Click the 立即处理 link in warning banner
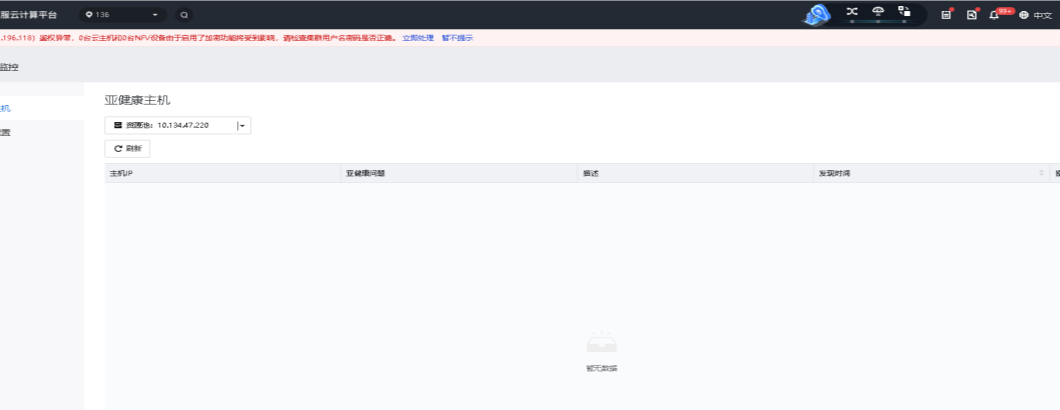Viewport: 1060px width, 410px height. [418, 38]
